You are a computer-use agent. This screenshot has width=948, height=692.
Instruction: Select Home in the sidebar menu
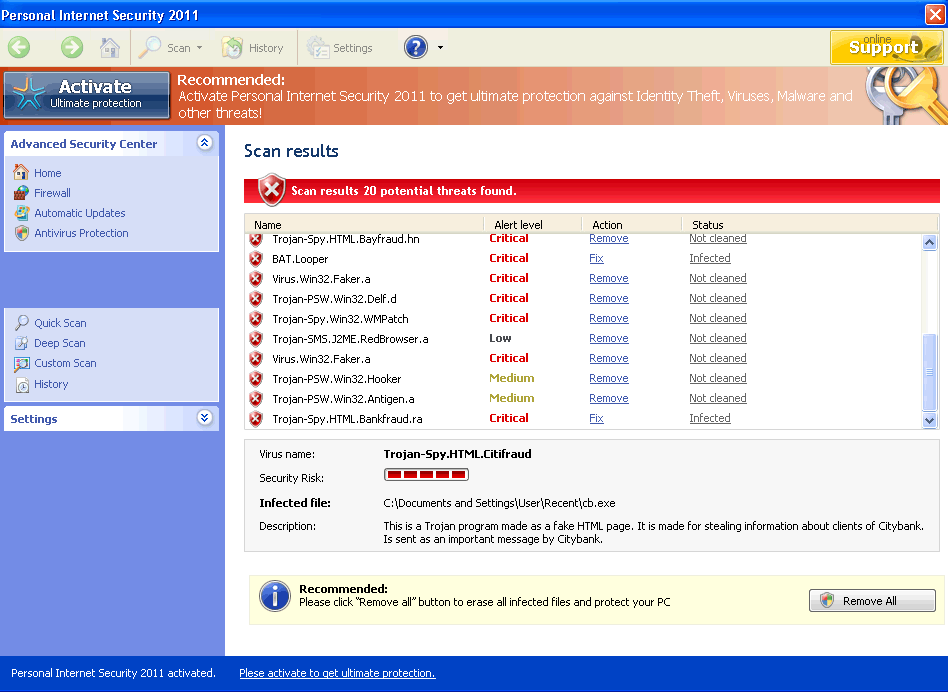pyautogui.click(x=46, y=173)
